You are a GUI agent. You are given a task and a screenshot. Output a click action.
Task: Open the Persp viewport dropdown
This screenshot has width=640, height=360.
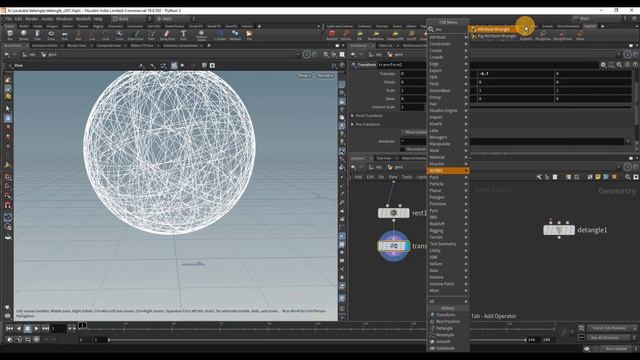pyautogui.click(x=304, y=76)
